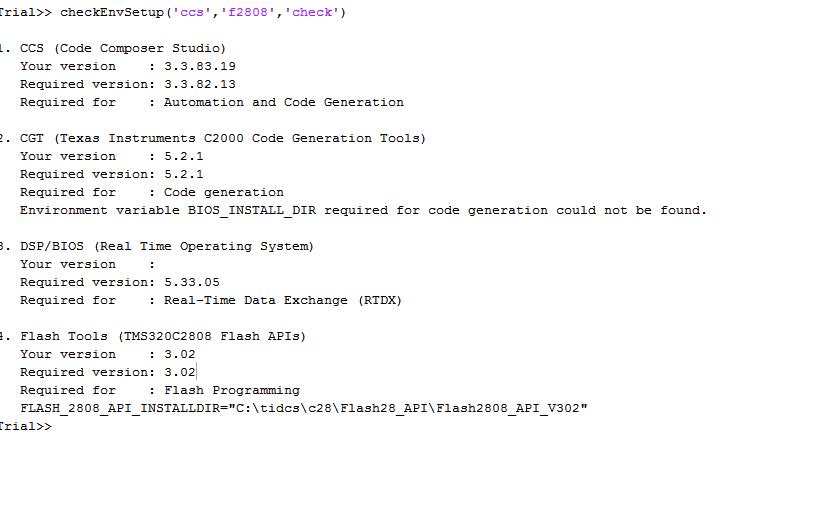840x525 pixels.
Task: Click the BIOS_INSTALL_DIR environment variable warning
Action: point(363,210)
